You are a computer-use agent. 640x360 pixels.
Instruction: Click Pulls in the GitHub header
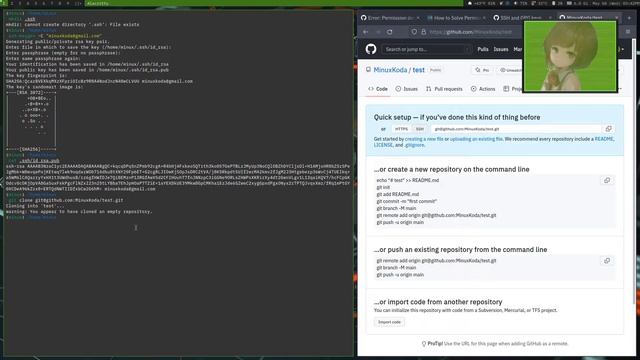point(483,49)
